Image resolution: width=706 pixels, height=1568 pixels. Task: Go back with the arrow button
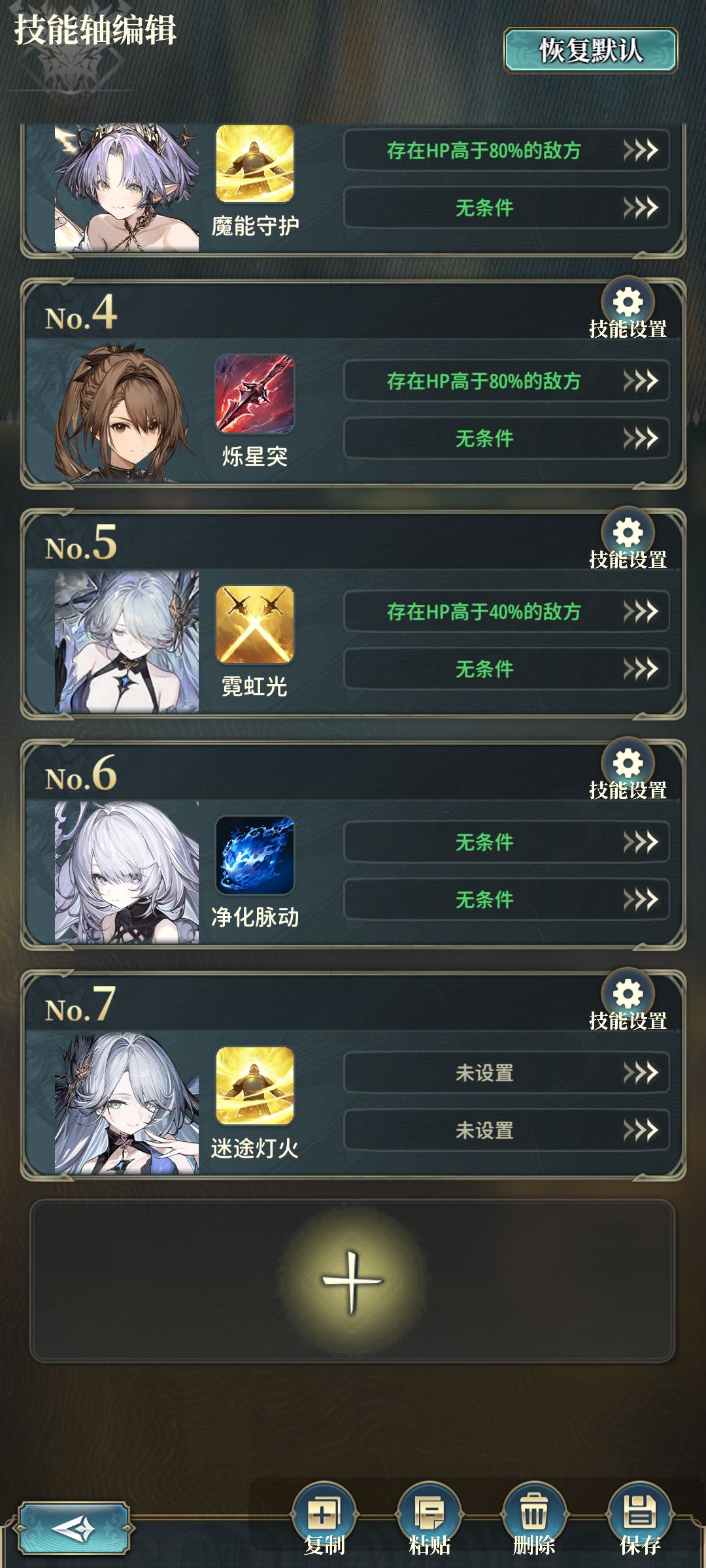(x=73, y=1529)
